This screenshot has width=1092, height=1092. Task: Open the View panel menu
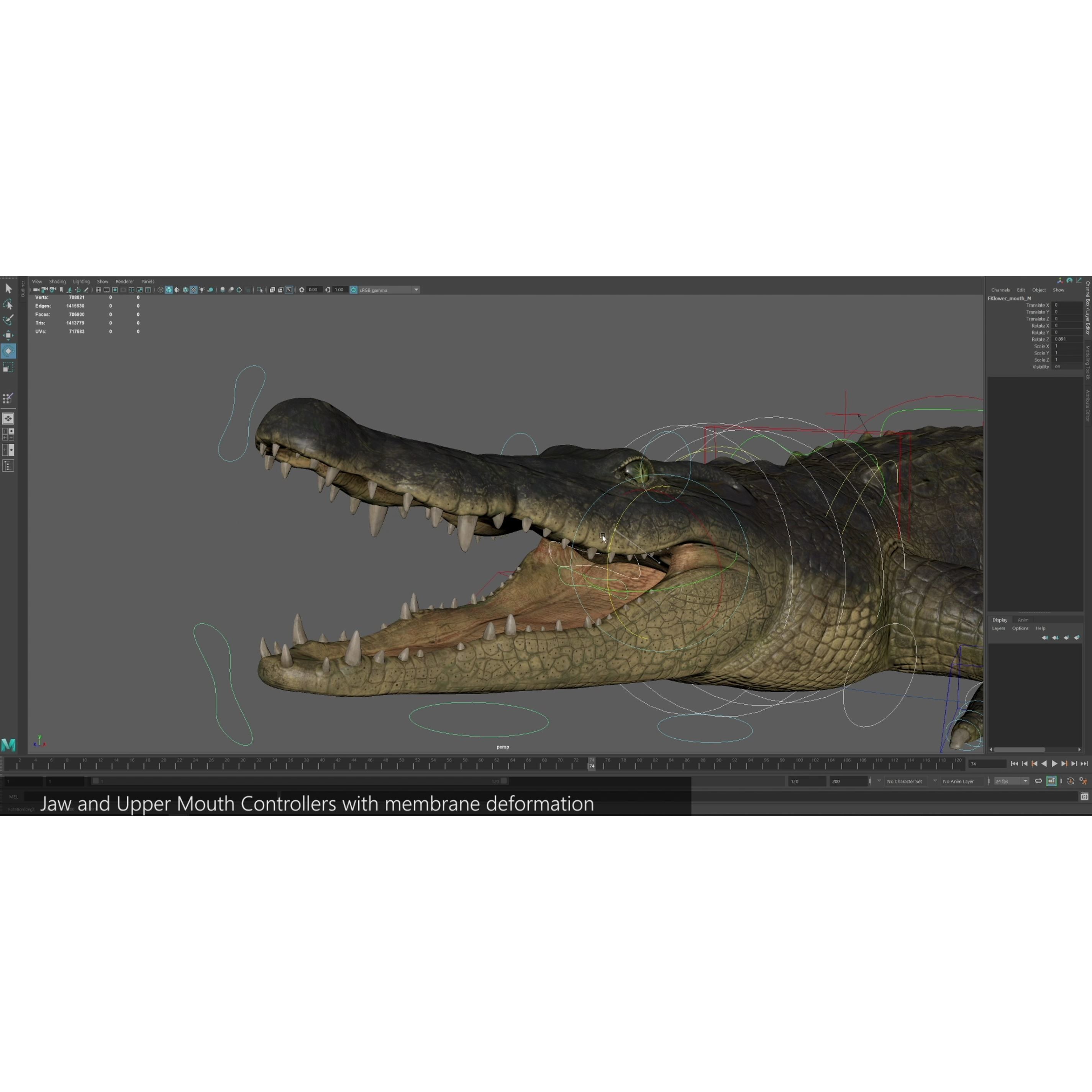[37, 282]
